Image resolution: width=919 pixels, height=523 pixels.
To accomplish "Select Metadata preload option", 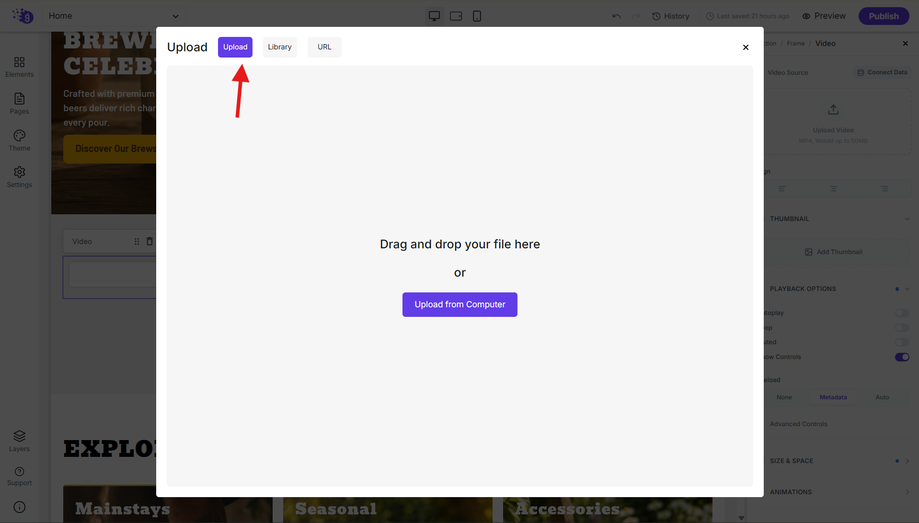I will coord(833,397).
